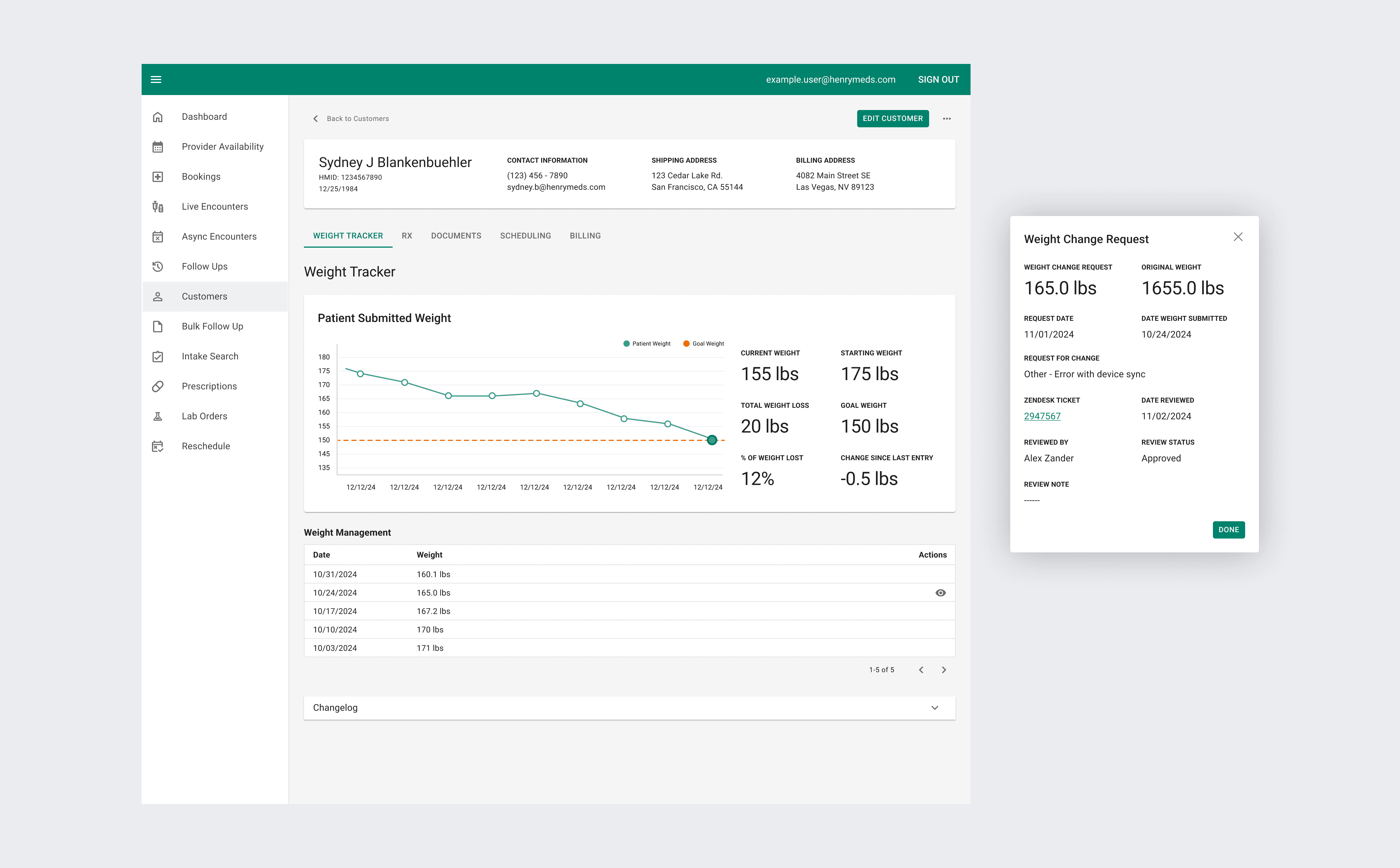Screen dimensions: 1400x868
Task: Switch to the Documents tab
Action: pos(456,235)
